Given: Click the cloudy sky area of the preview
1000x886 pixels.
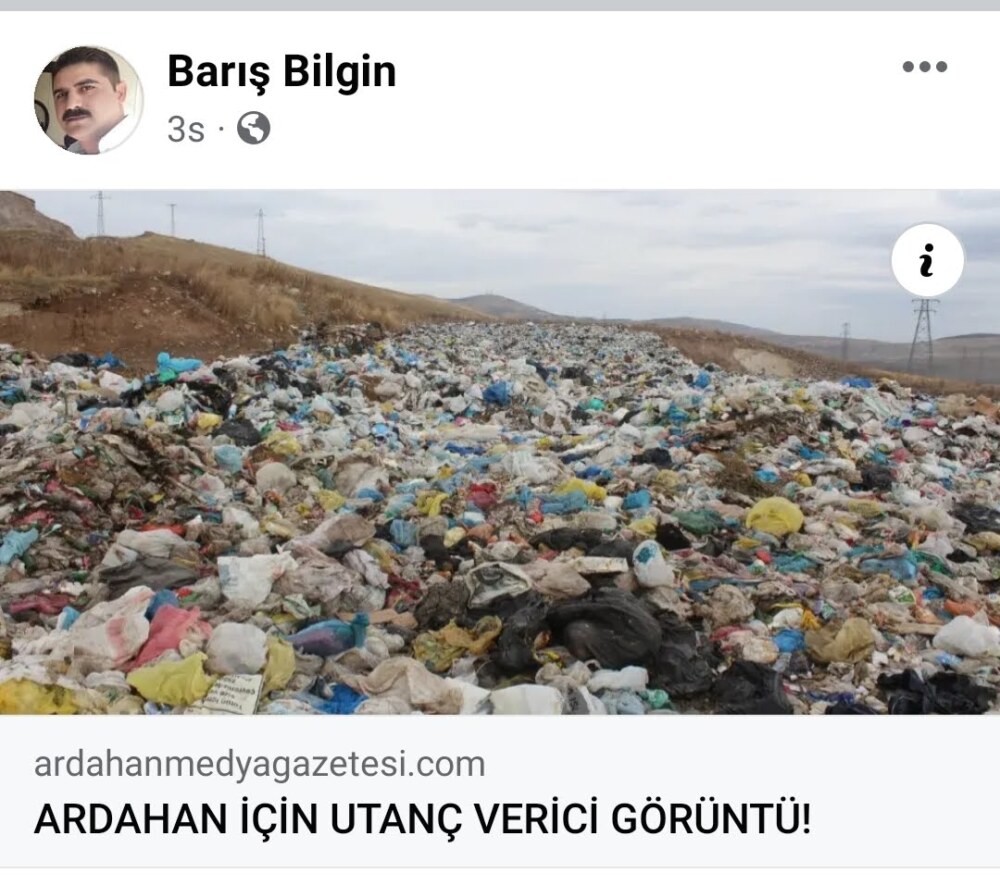Looking at the screenshot, I should (x=574, y=249).
